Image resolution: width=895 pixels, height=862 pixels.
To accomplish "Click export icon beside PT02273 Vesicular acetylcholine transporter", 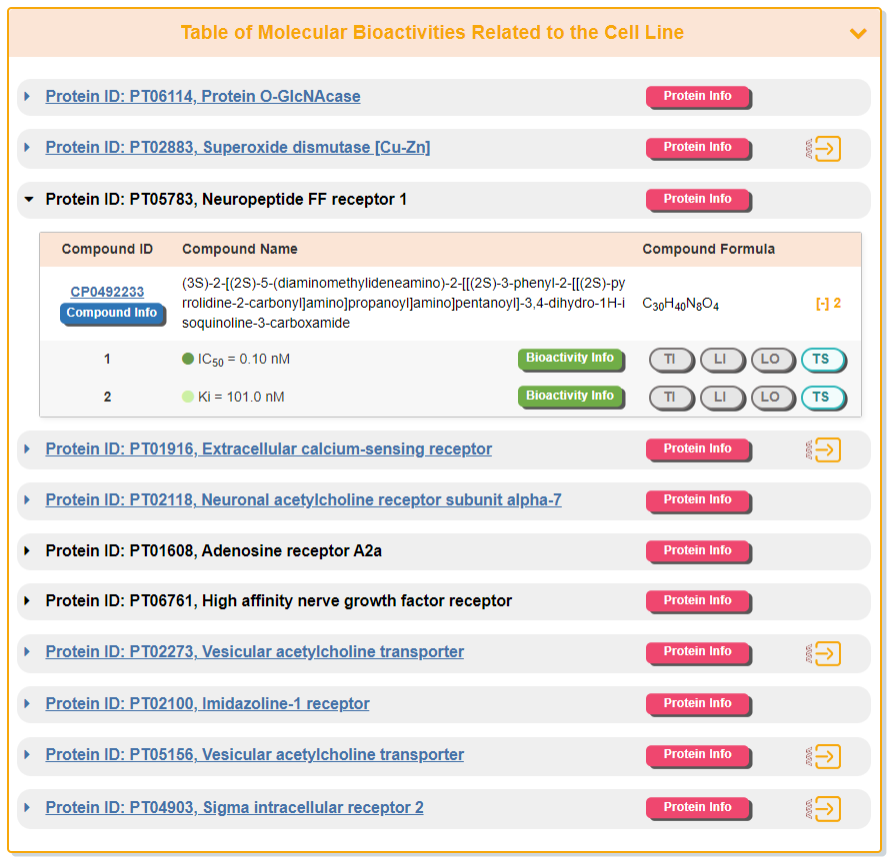I will (x=823, y=653).
